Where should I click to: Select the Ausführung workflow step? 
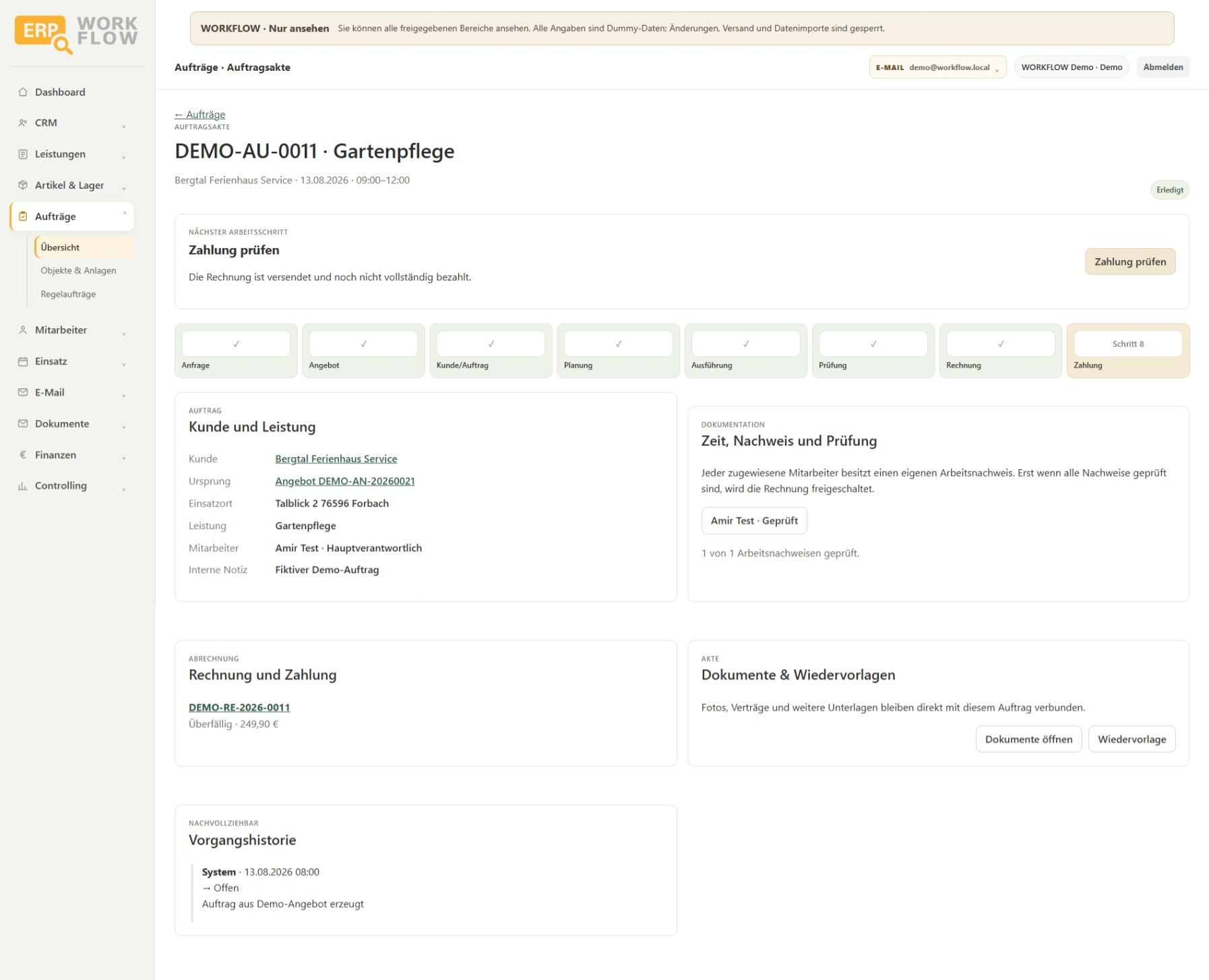click(745, 350)
